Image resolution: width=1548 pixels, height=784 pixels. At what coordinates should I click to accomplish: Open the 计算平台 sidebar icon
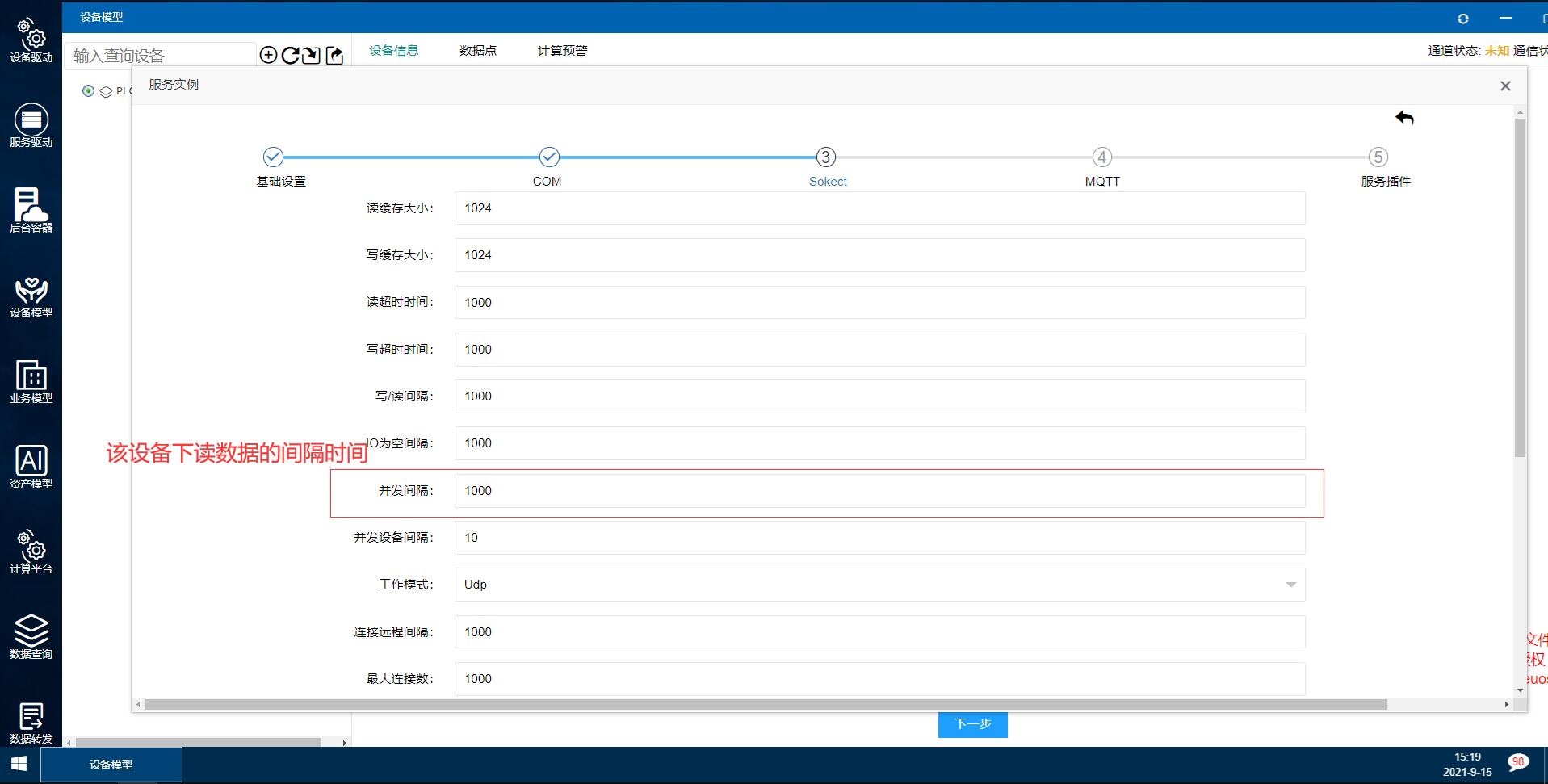coord(31,551)
